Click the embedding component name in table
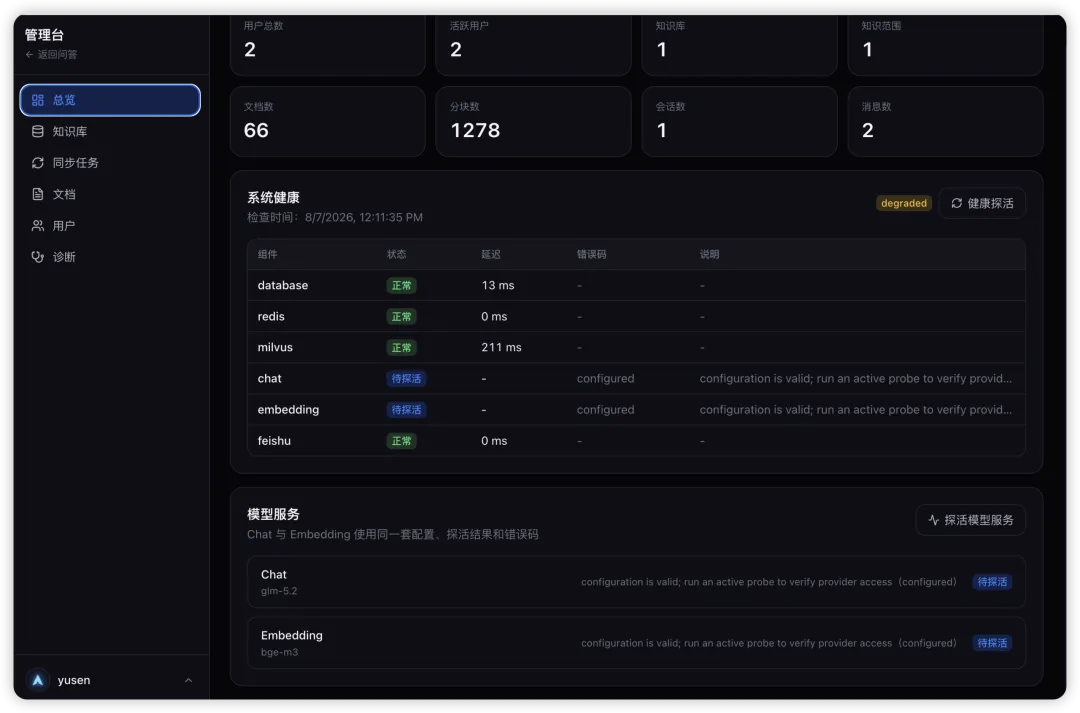1080x713 pixels. 288,409
